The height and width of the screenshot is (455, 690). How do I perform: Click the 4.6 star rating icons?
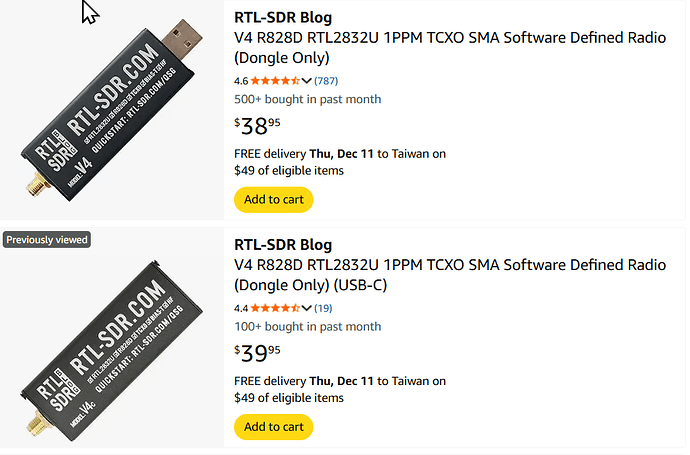275,81
